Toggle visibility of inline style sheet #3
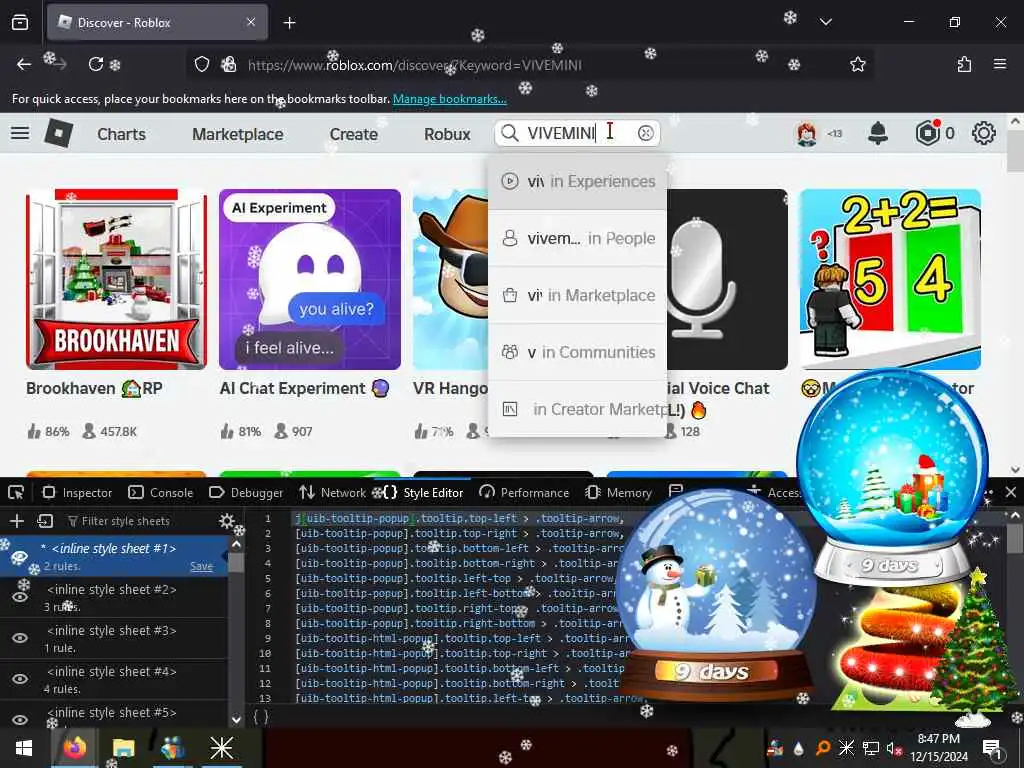The height and width of the screenshot is (768, 1024). point(20,638)
